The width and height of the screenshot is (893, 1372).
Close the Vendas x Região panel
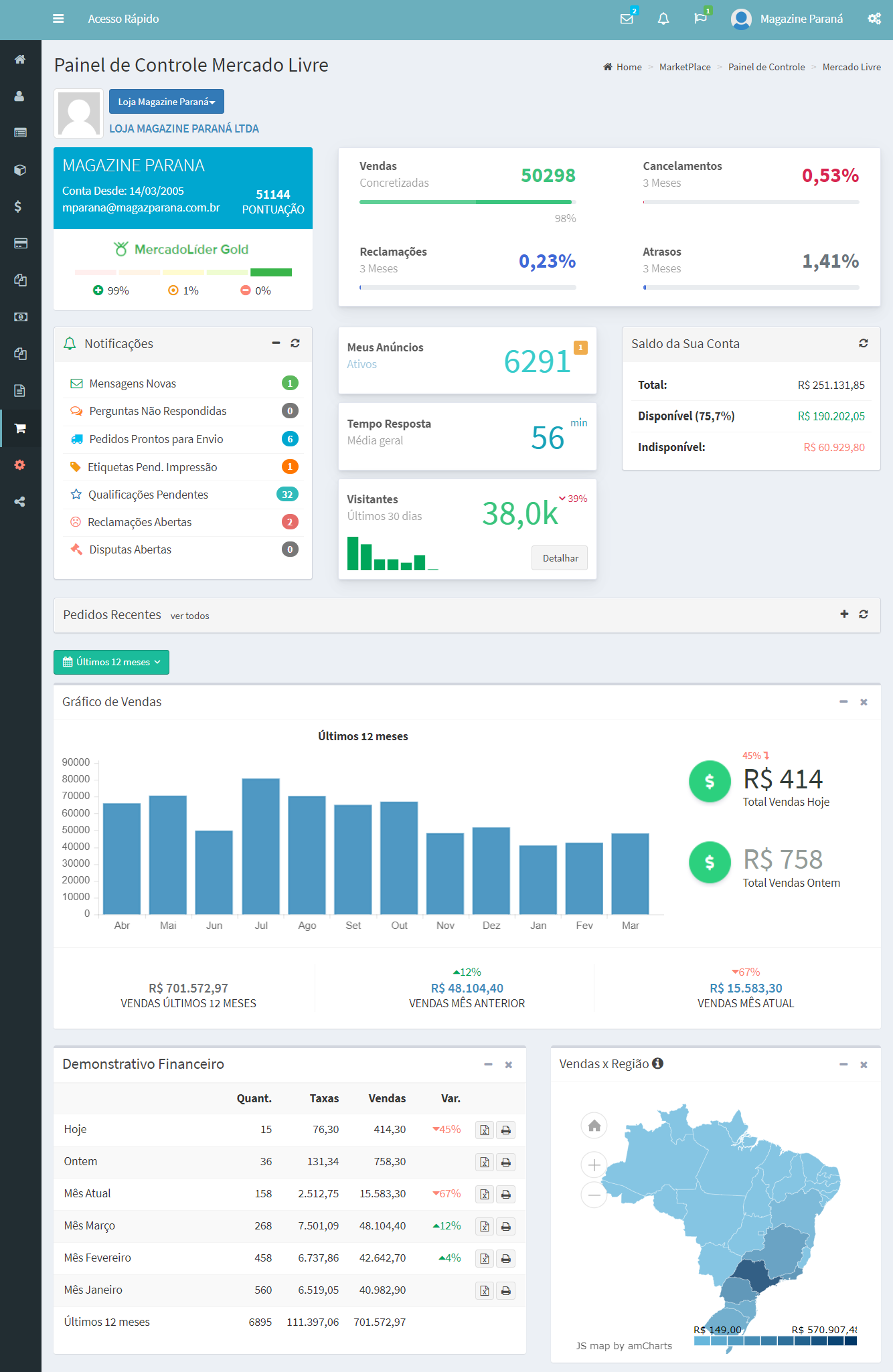click(x=864, y=1065)
